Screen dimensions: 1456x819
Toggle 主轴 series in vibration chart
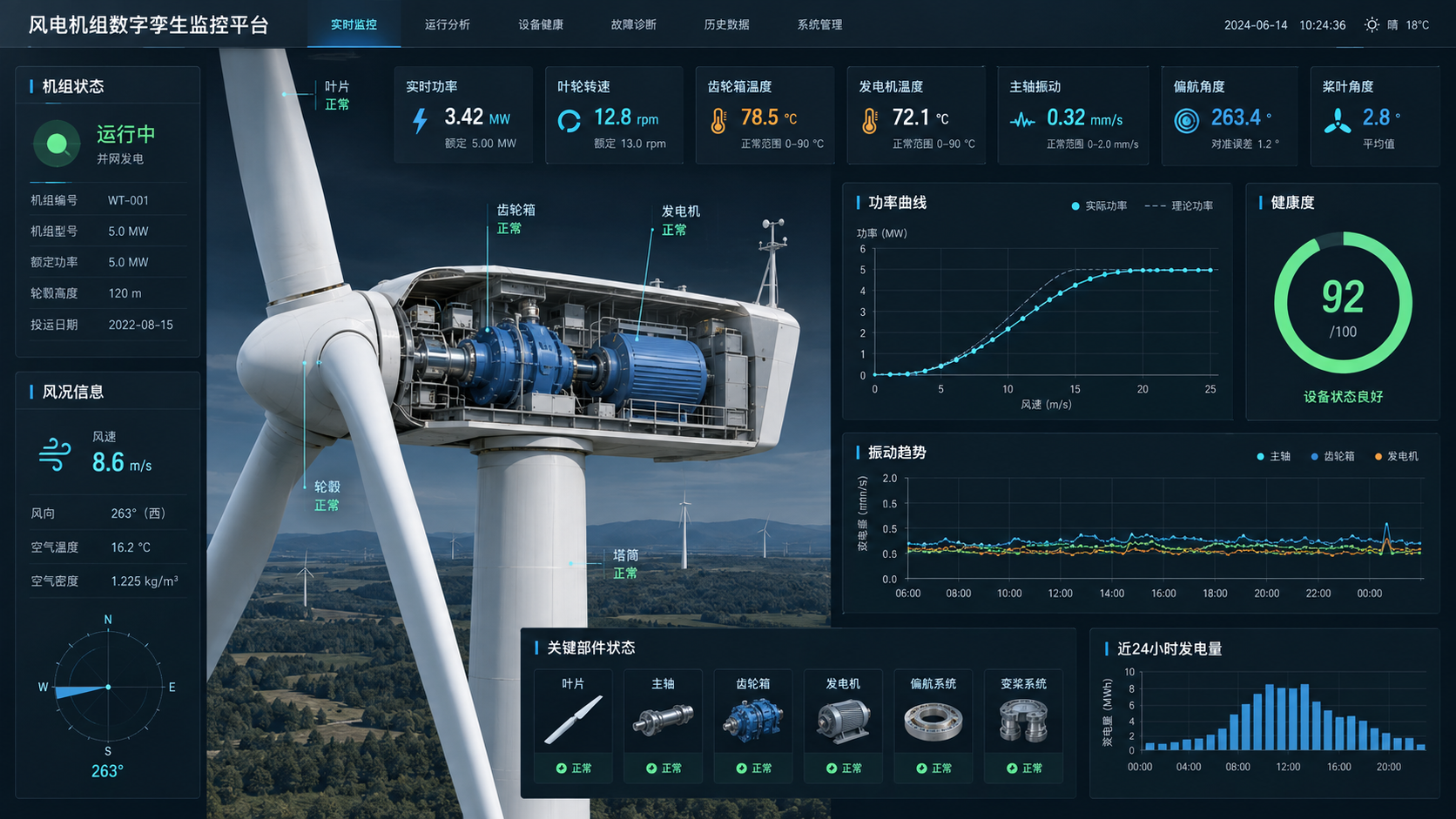[1274, 456]
